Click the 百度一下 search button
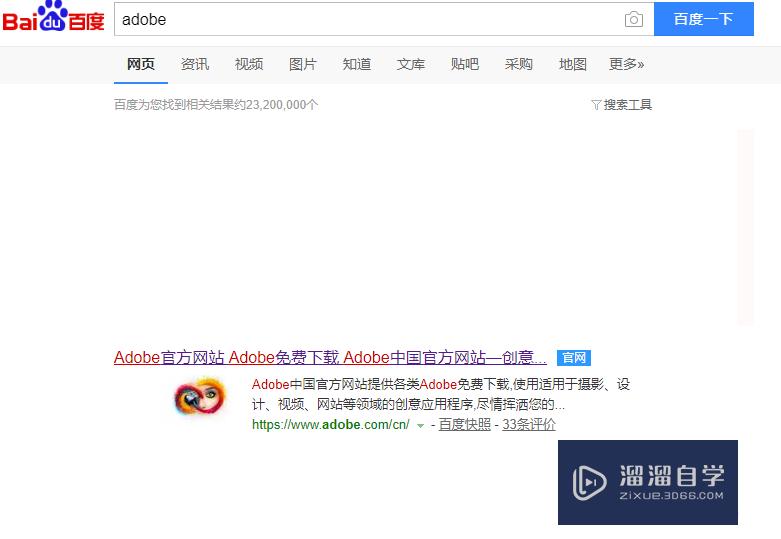781x539 pixels. coord(703,19)
